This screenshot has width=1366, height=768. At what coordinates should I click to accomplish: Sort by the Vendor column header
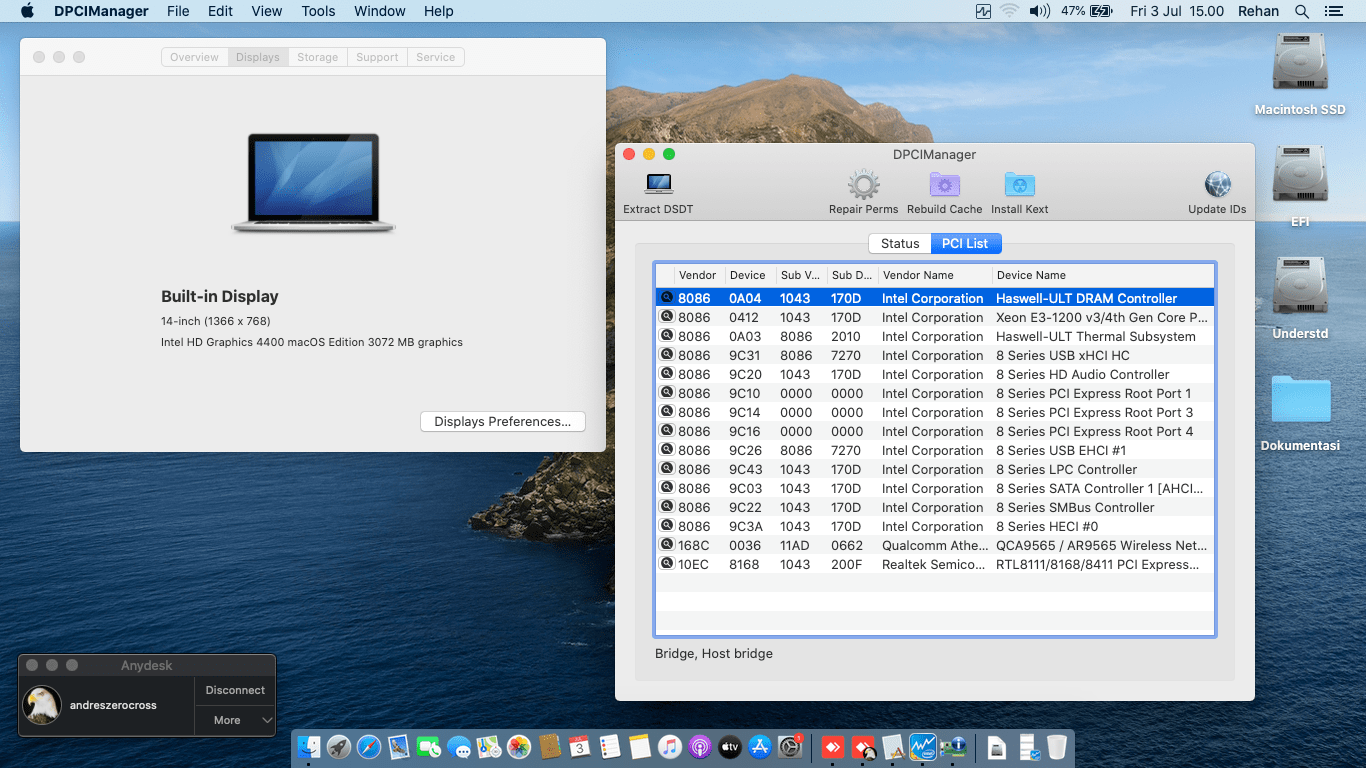click(697, 275)
